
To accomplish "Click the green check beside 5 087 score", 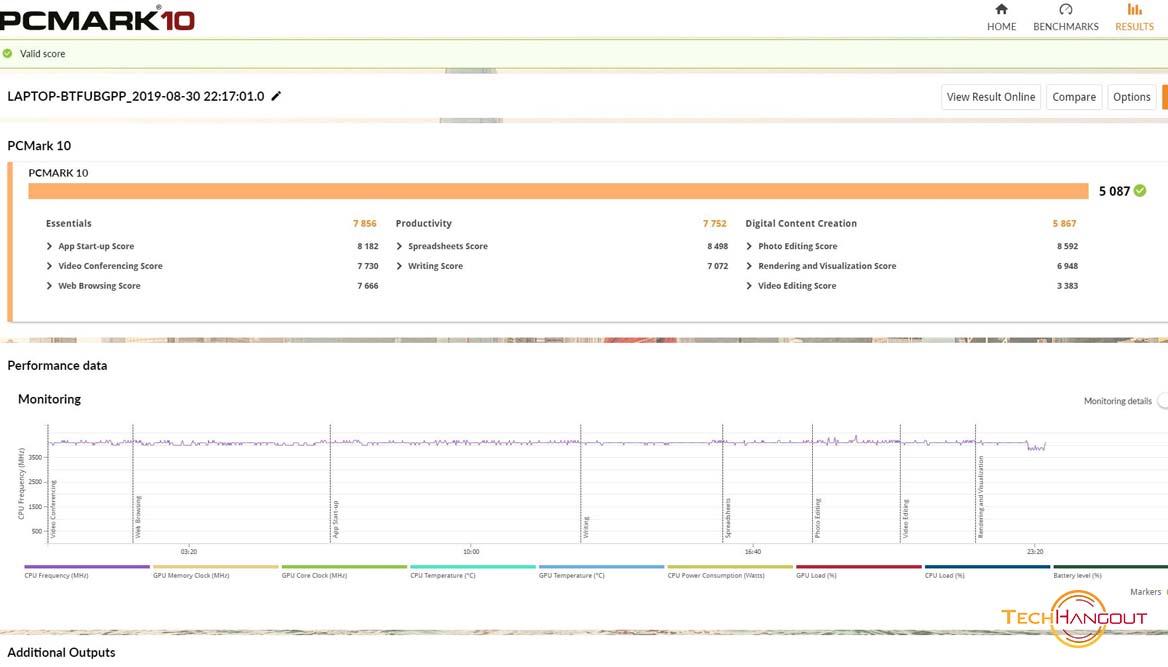I will click(x=1140, y=191).
